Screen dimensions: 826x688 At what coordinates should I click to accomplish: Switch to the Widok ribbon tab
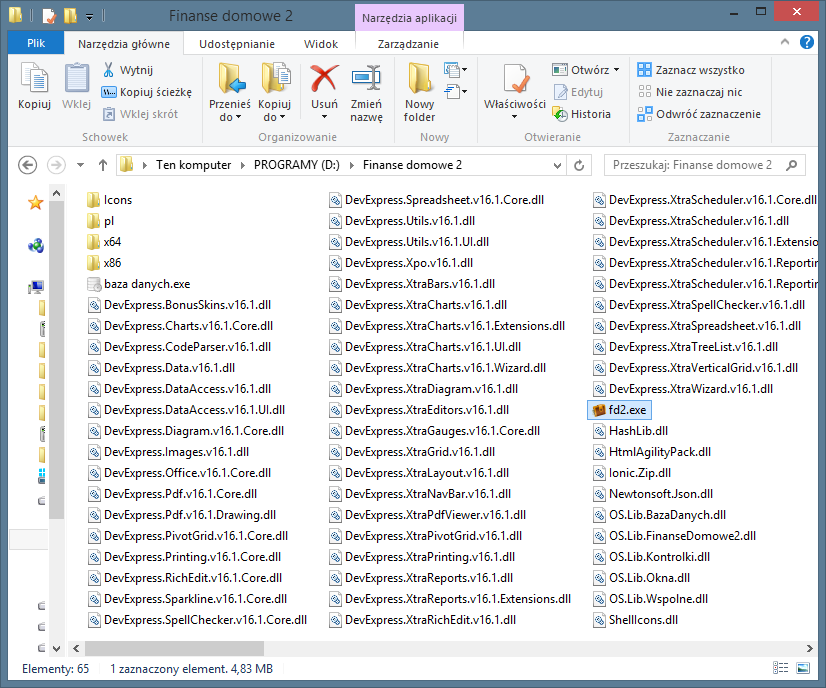(x=321, y=44)
